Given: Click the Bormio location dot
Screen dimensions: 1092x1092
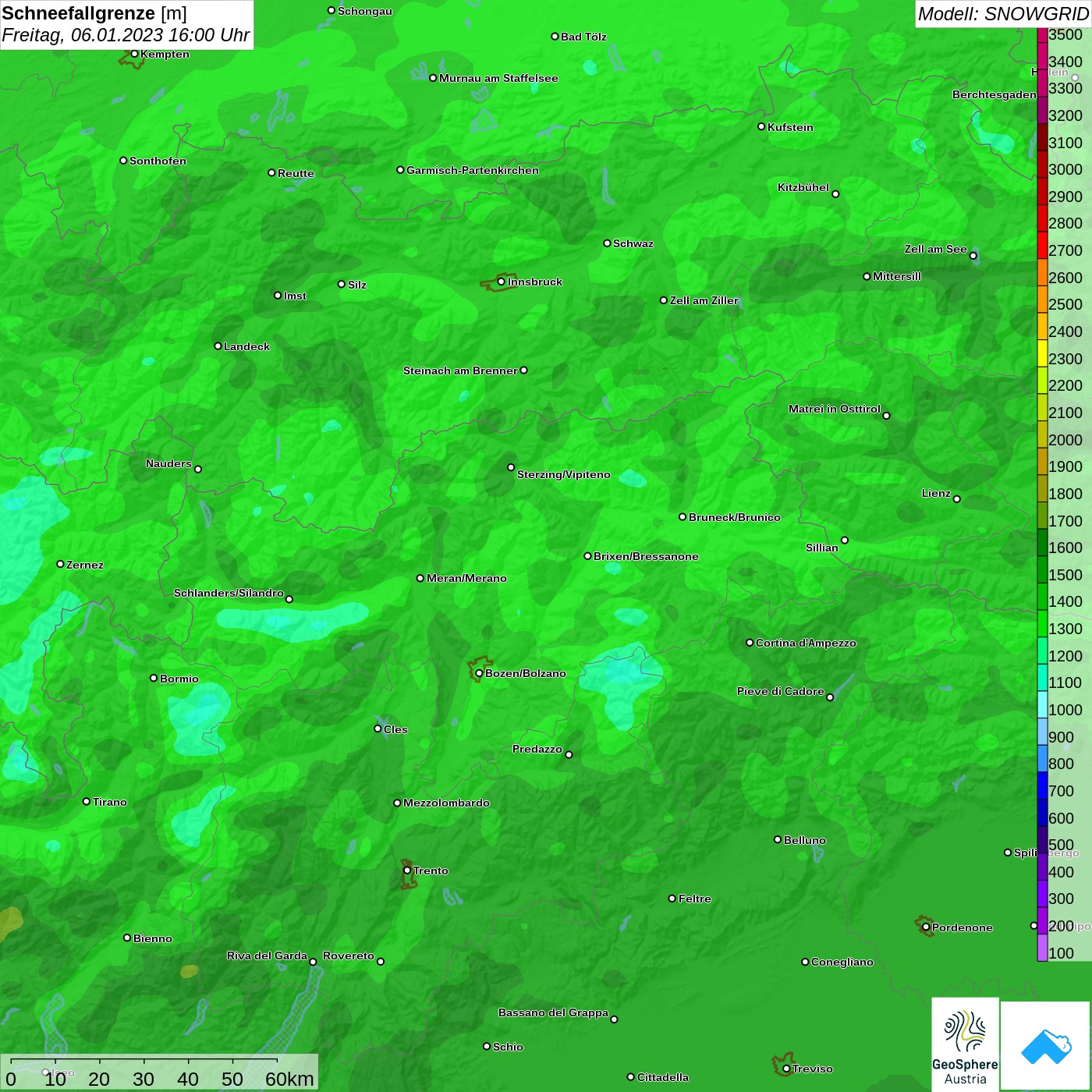Looking at the screenshot, I should click(154, 678).
